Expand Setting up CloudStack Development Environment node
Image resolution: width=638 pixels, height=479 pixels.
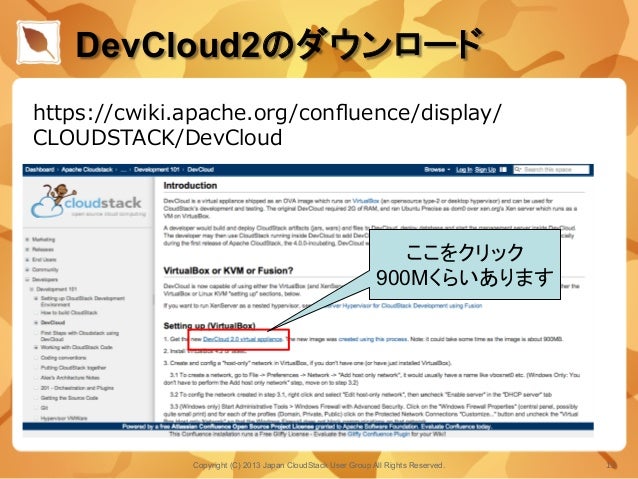(x=36, y=299)
